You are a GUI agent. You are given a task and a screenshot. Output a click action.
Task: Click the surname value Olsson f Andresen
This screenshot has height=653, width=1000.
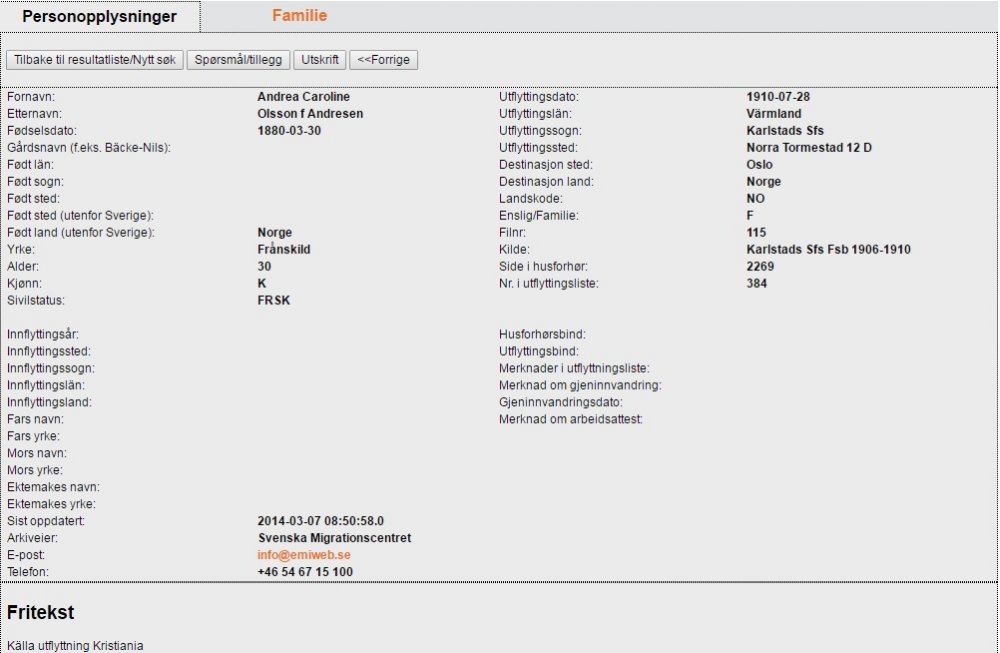pyautogui.click(x=310, y=115)
